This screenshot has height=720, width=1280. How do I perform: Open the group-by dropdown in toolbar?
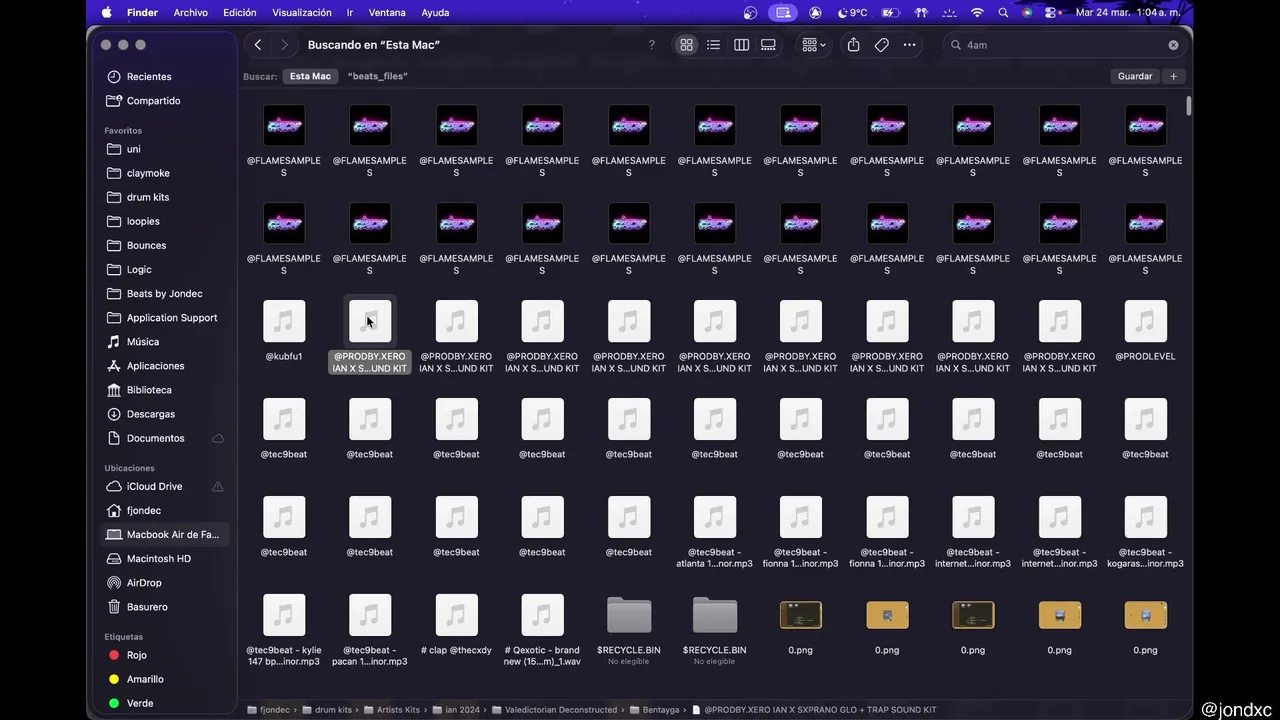(813, 45)
